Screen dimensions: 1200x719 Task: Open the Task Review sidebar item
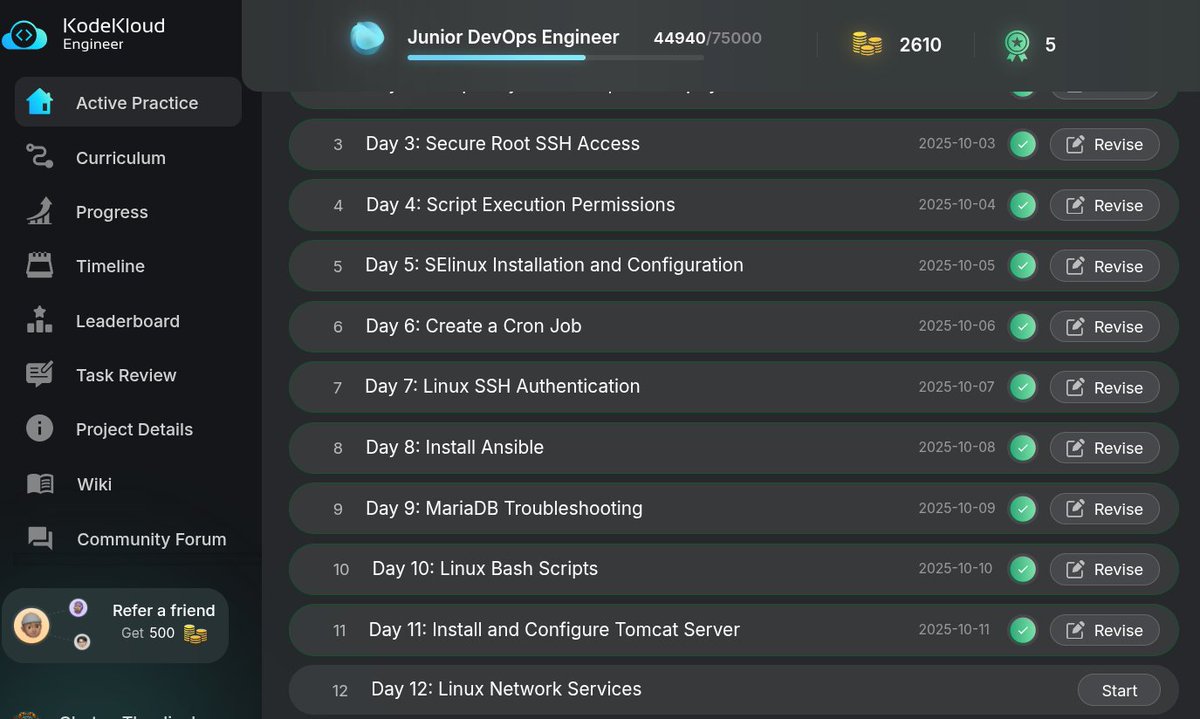(128, 374)
